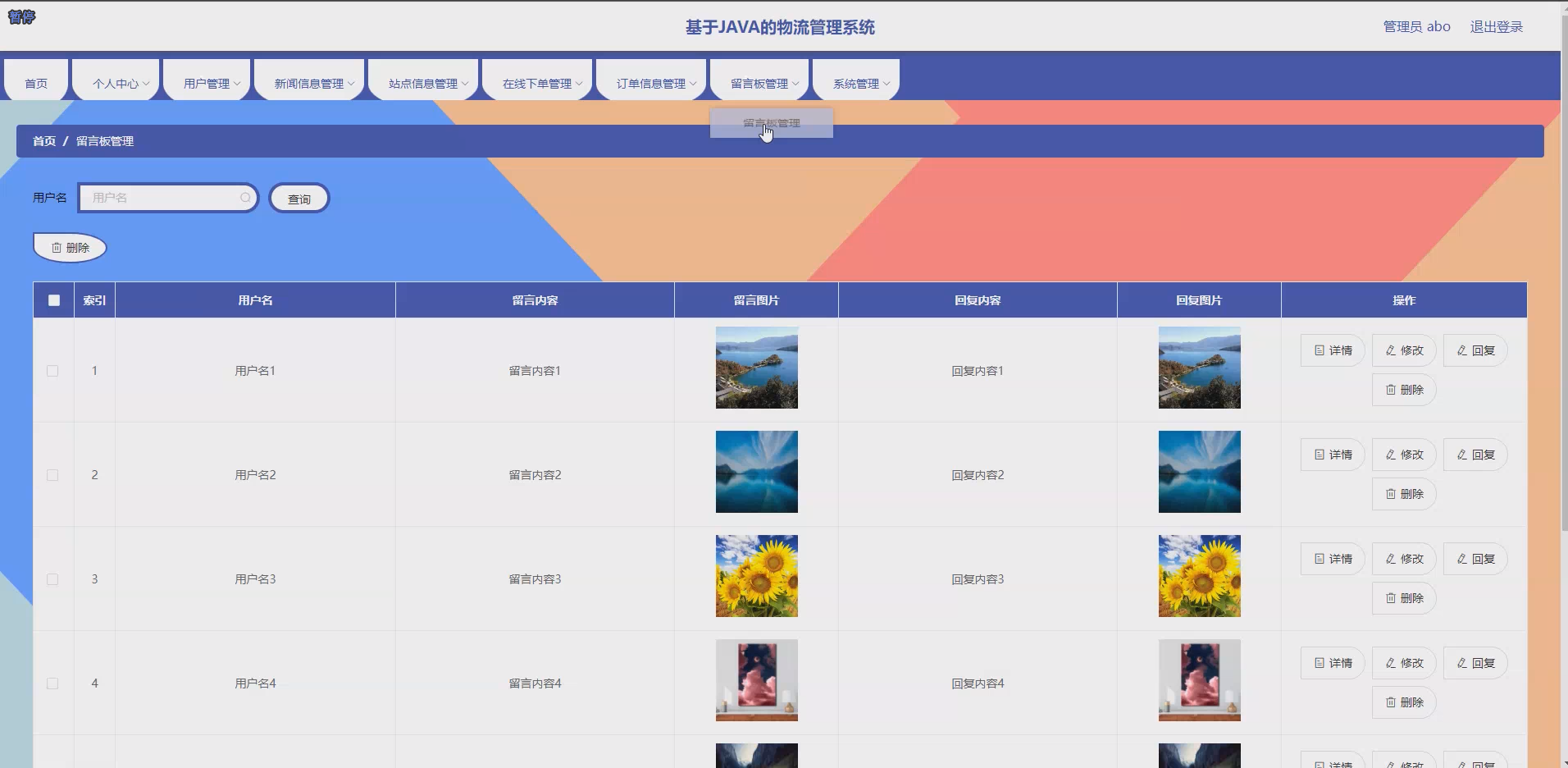The image size is (1568, 768).
Task: Delete the 用户名2 message row
Action: (1404, 494)
